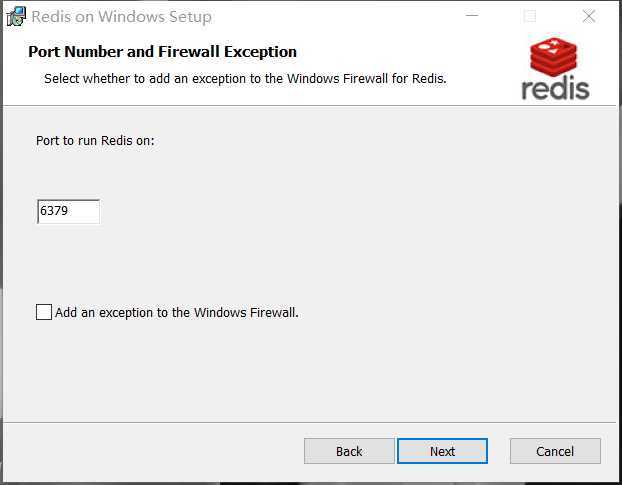Click the installer icon in title bar
The height and width of the screenshot is (485, 622).
(x=16, y=17)
